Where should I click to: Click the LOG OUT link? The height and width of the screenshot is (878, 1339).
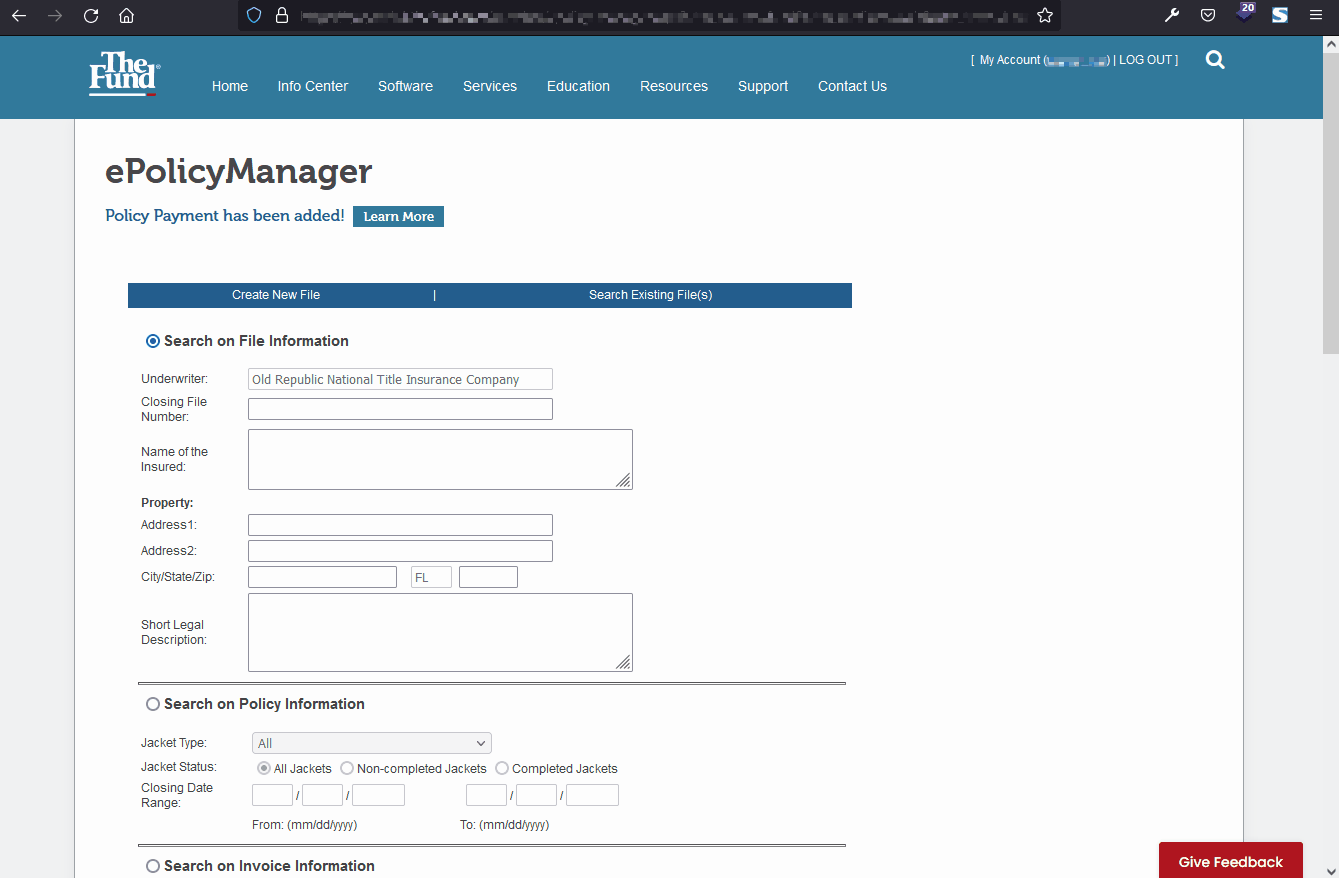point(1146,60)
